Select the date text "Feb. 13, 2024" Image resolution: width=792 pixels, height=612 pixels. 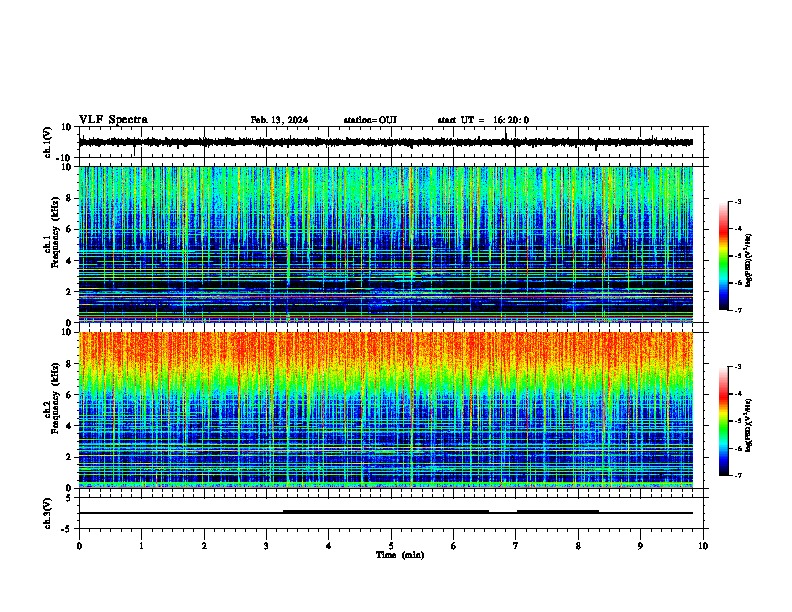[x=279, y=120]
